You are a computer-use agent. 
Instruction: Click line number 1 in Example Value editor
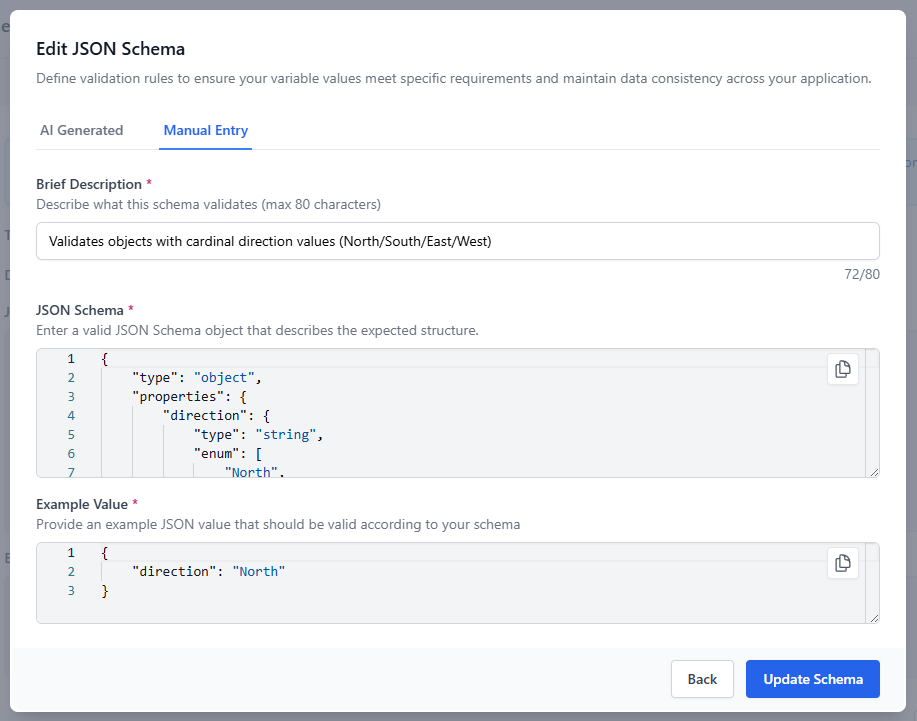[71, 552]
